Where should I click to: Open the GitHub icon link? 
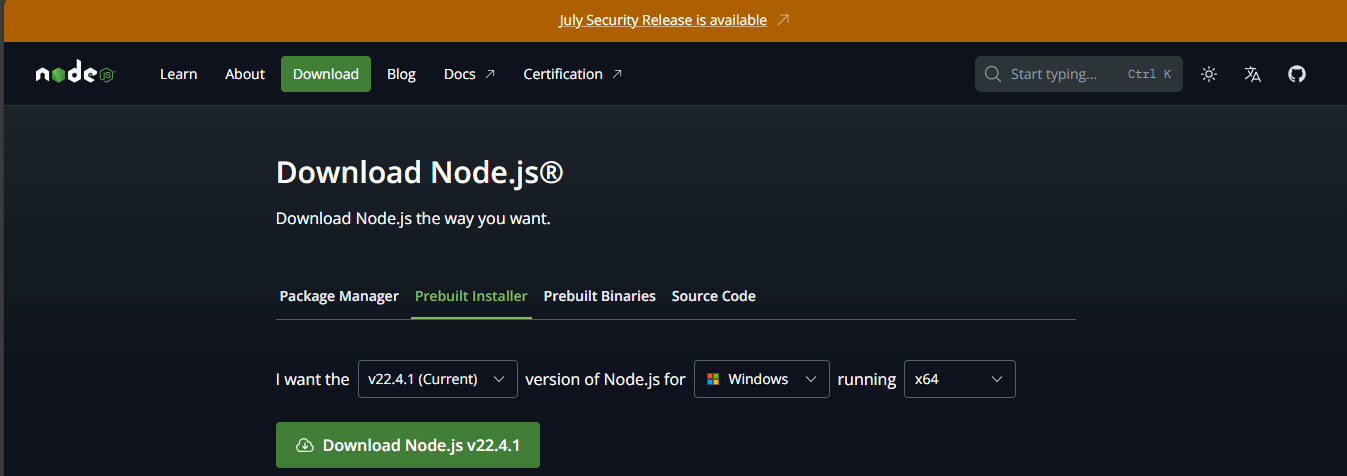[x=1297, y=74]
